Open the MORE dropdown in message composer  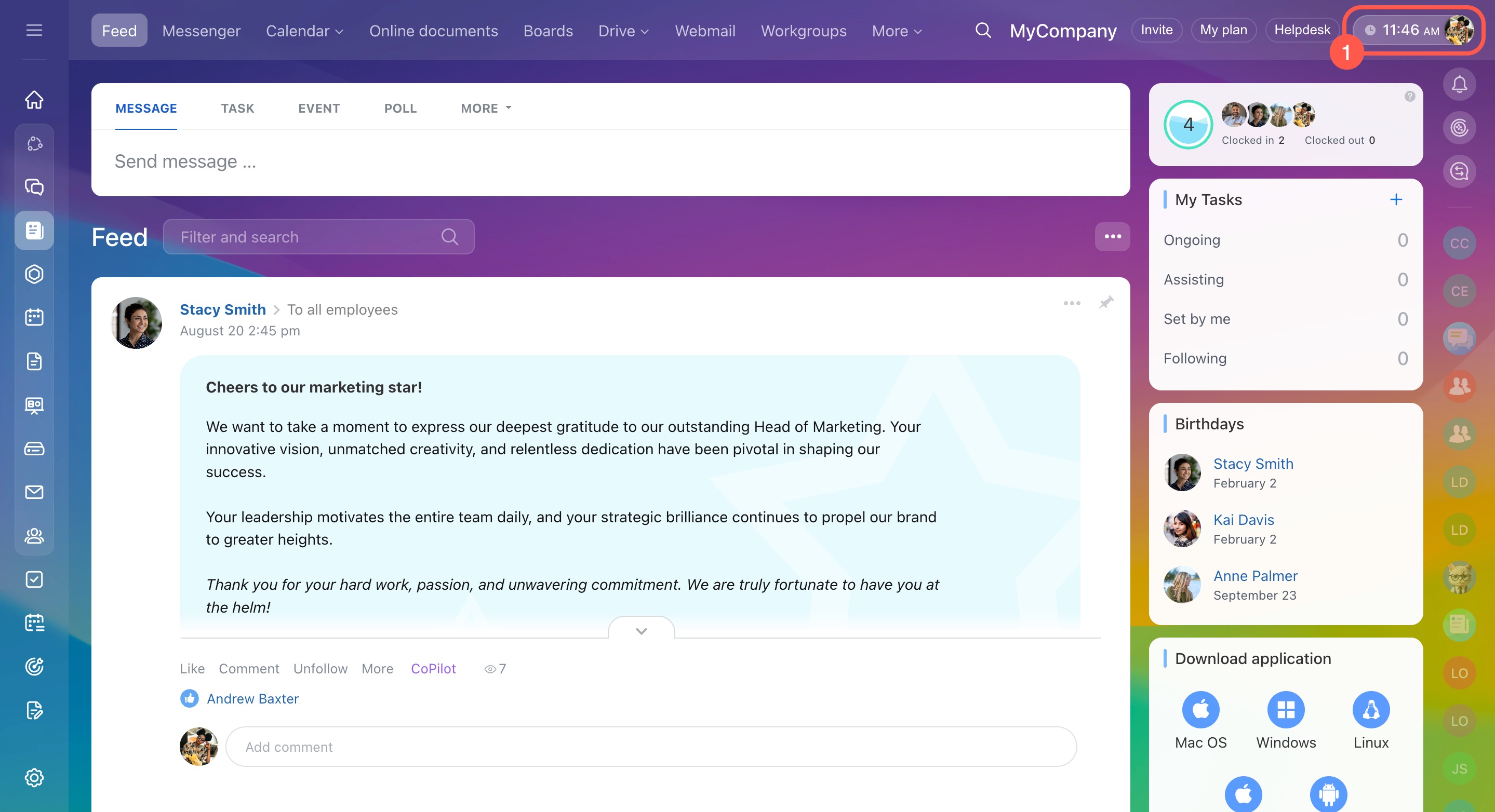pyautogui.click(x=486, y=109)
